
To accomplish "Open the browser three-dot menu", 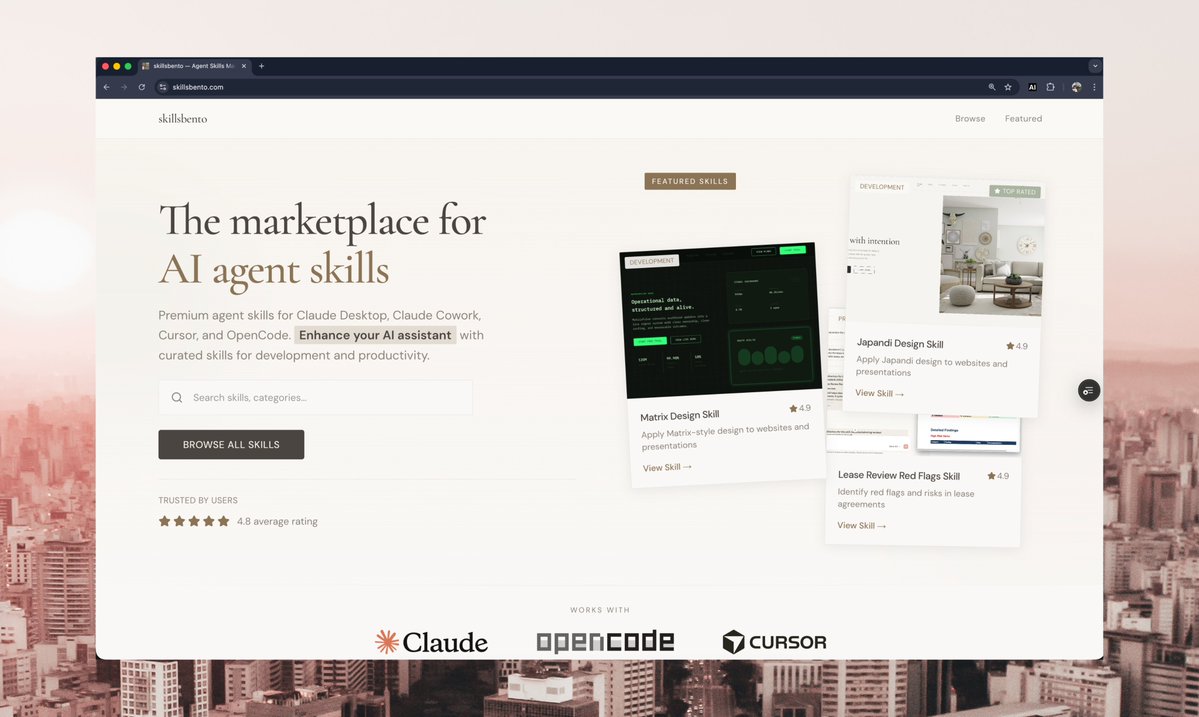I will pyautogui.click(x=1093, y=87).
